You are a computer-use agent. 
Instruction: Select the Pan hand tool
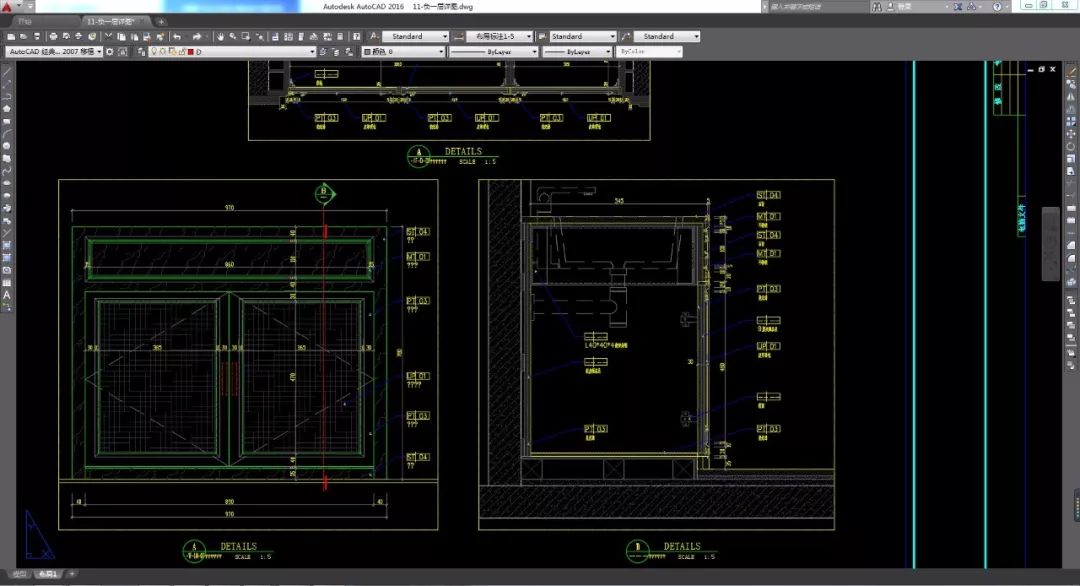click(218, 36)
